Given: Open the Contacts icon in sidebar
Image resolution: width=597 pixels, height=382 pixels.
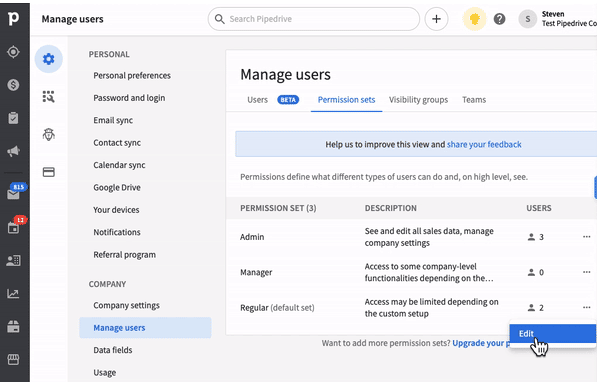Looking at the screenshot, I should pyautogui.click(x=13, y=261).
